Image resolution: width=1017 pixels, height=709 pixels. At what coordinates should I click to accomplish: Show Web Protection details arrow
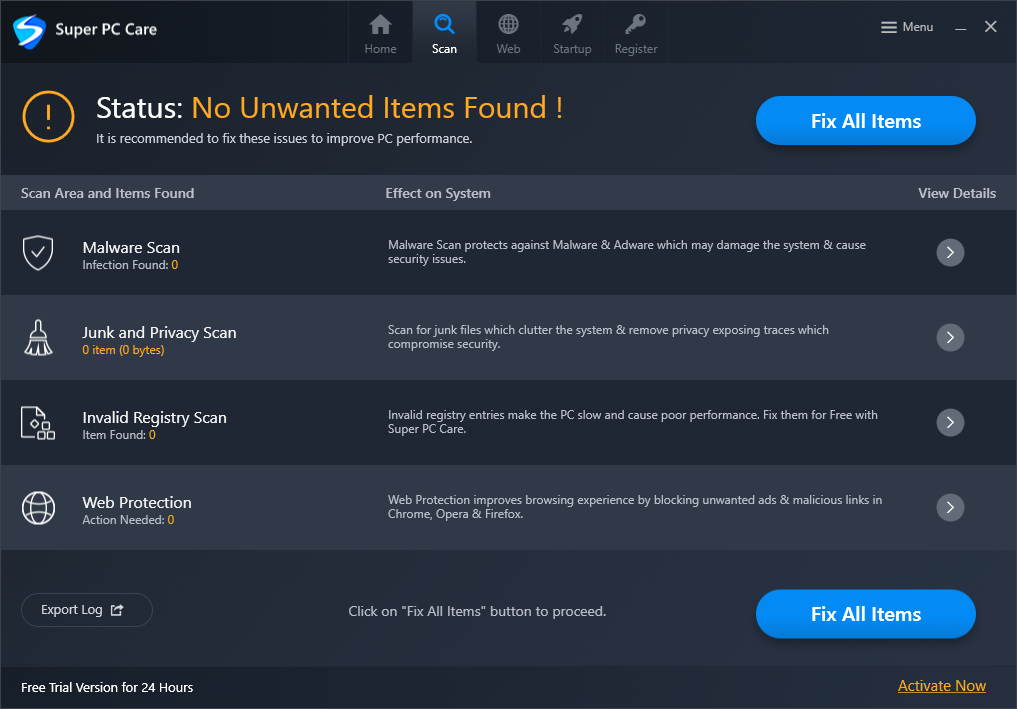click(x=950, y=507)
